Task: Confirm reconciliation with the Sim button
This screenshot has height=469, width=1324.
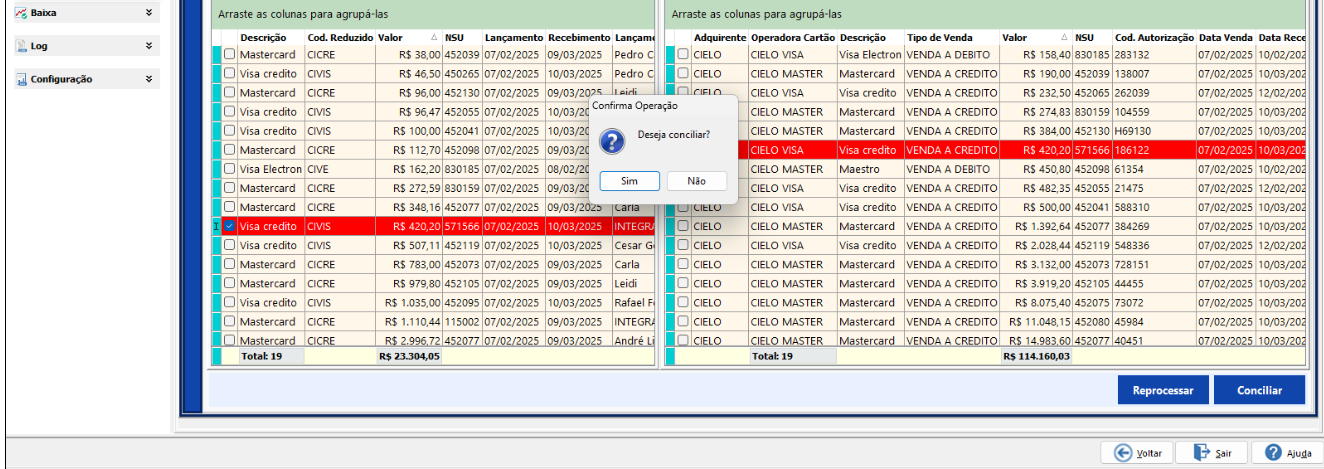Action: (630, 181)
